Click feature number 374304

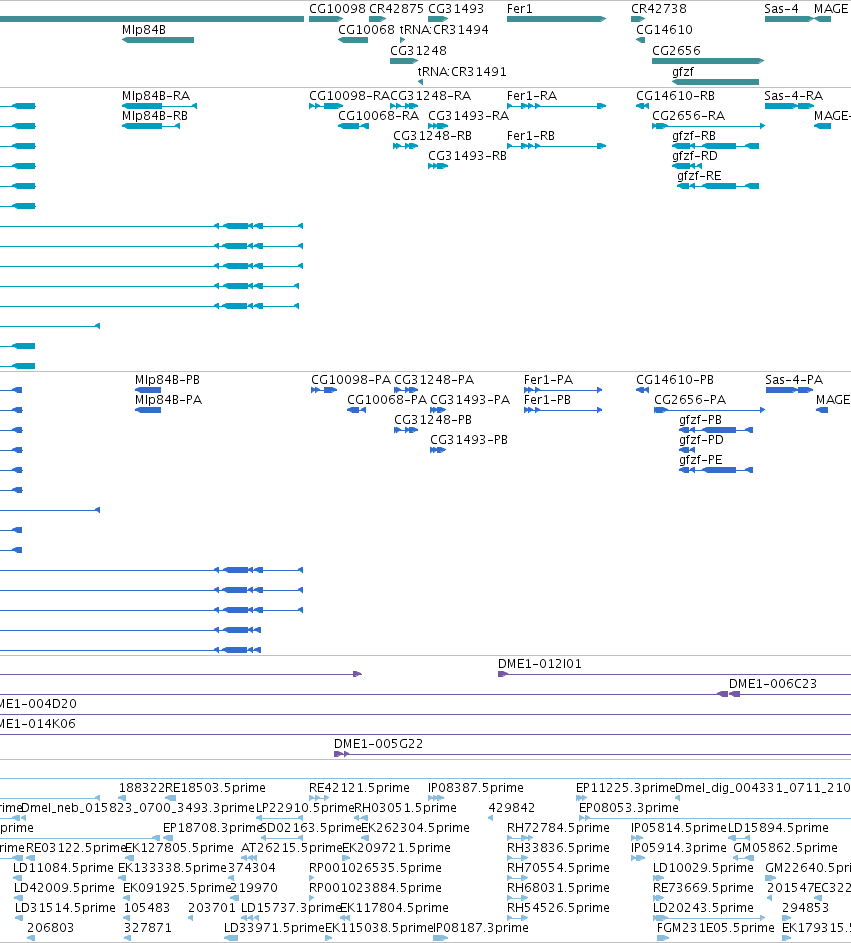pos(251,868)
